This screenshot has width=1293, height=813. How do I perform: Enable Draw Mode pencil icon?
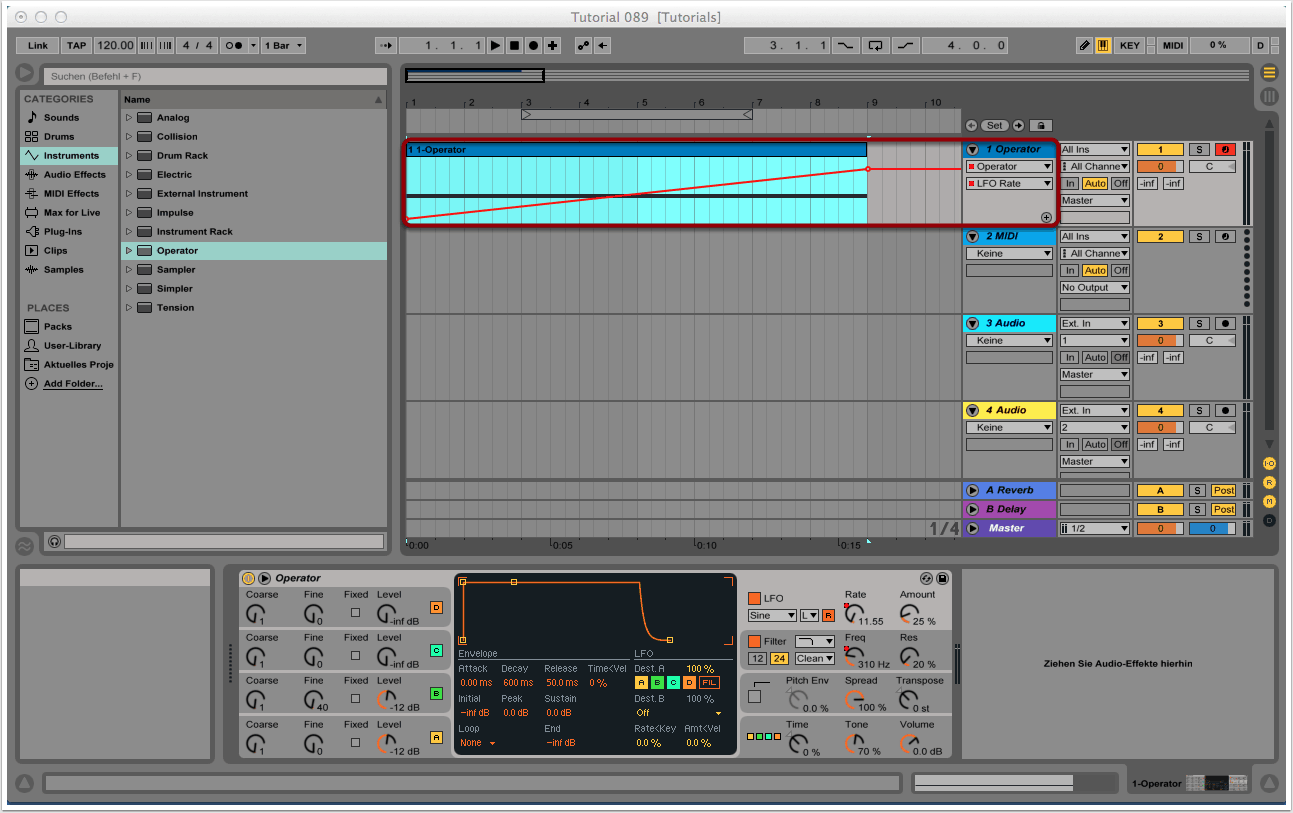[1085, 46]
